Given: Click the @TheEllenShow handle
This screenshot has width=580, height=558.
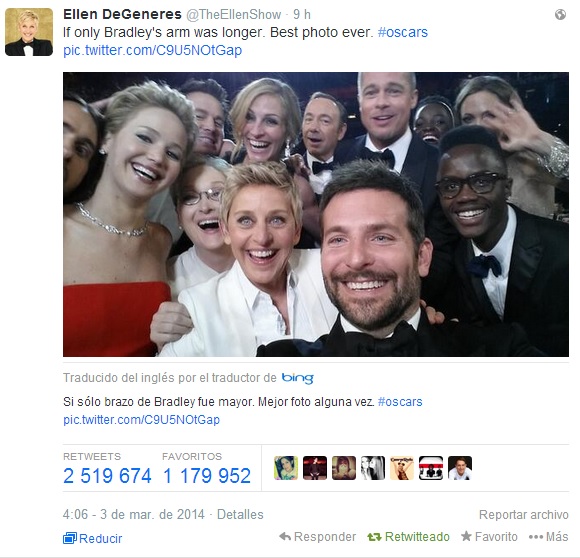Looking at the screenshot, I should pos(233,14).
